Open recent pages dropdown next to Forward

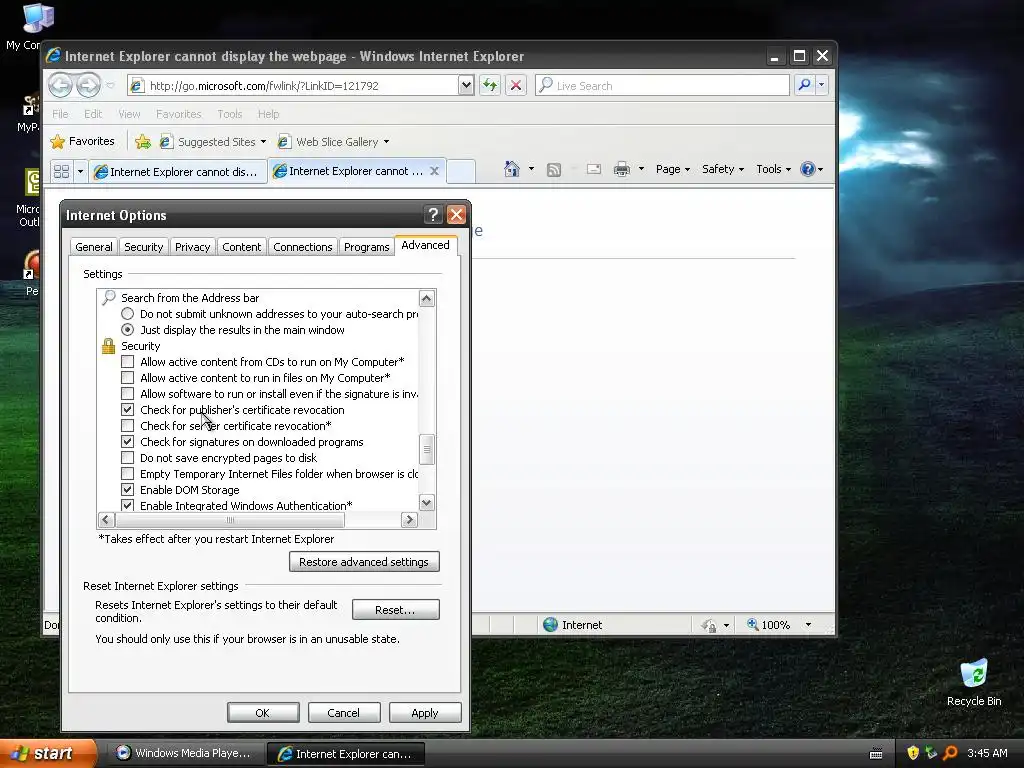point(110,85)
